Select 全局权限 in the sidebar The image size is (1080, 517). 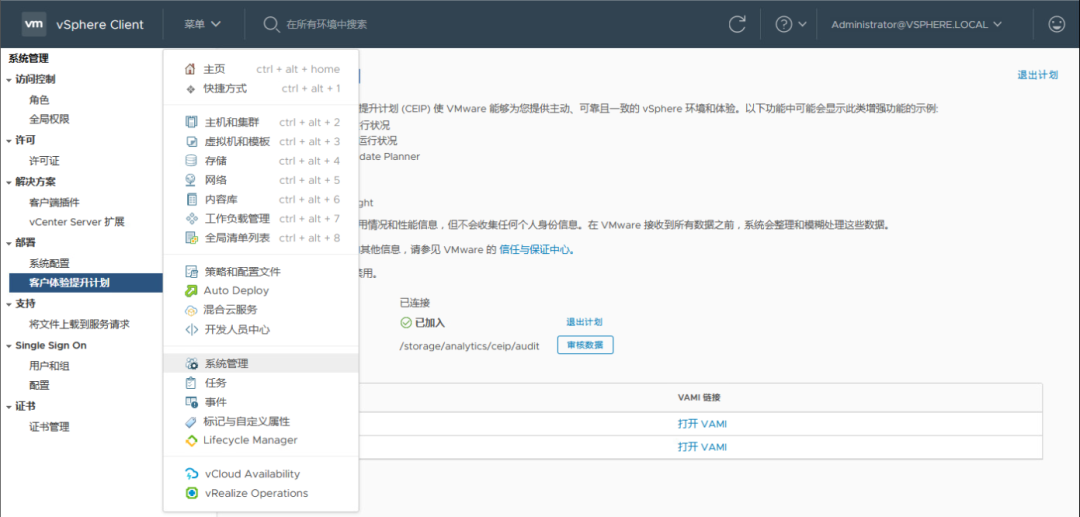pos(50,119)
